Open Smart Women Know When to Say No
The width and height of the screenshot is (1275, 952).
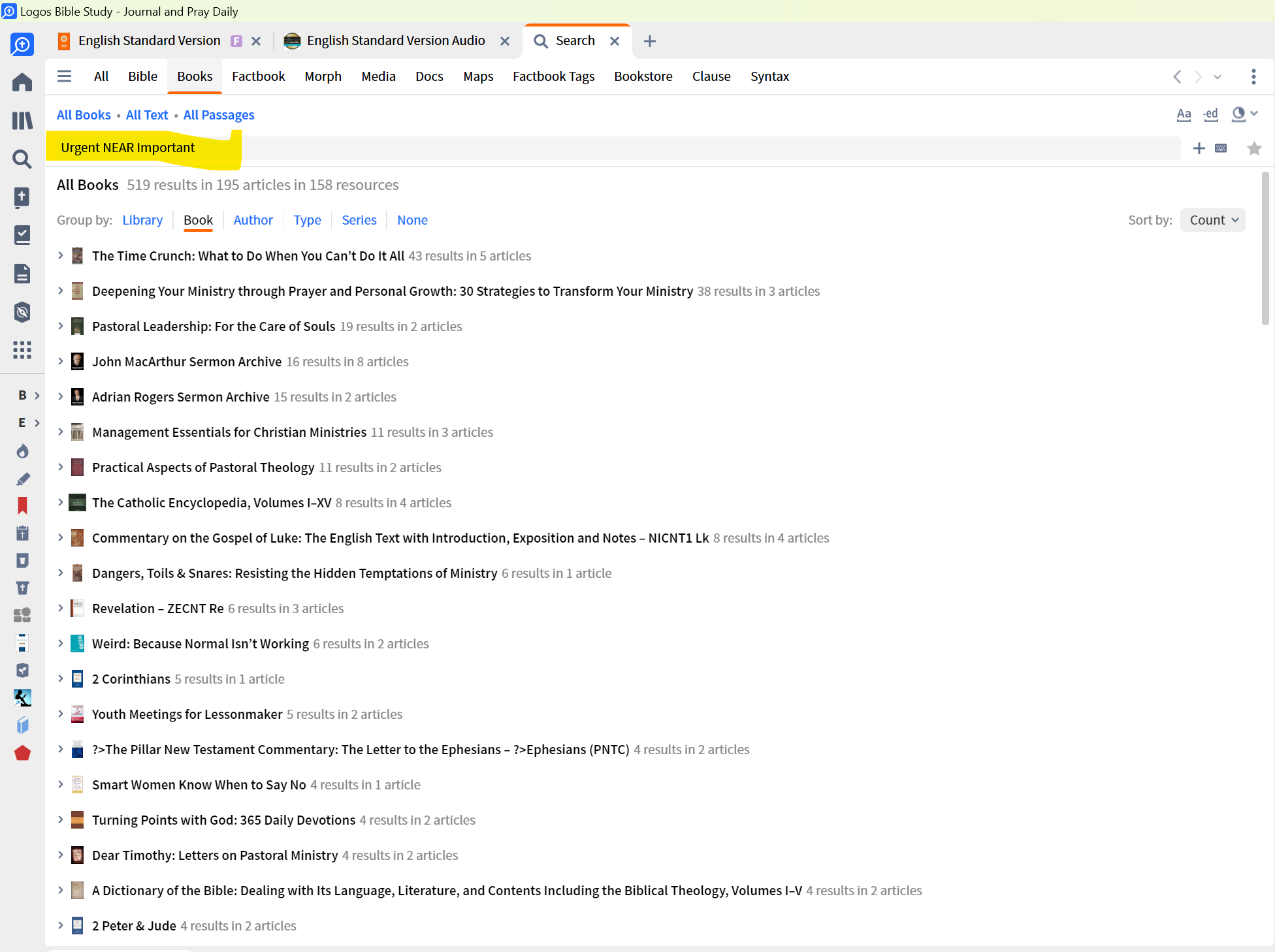coord(199,784)
